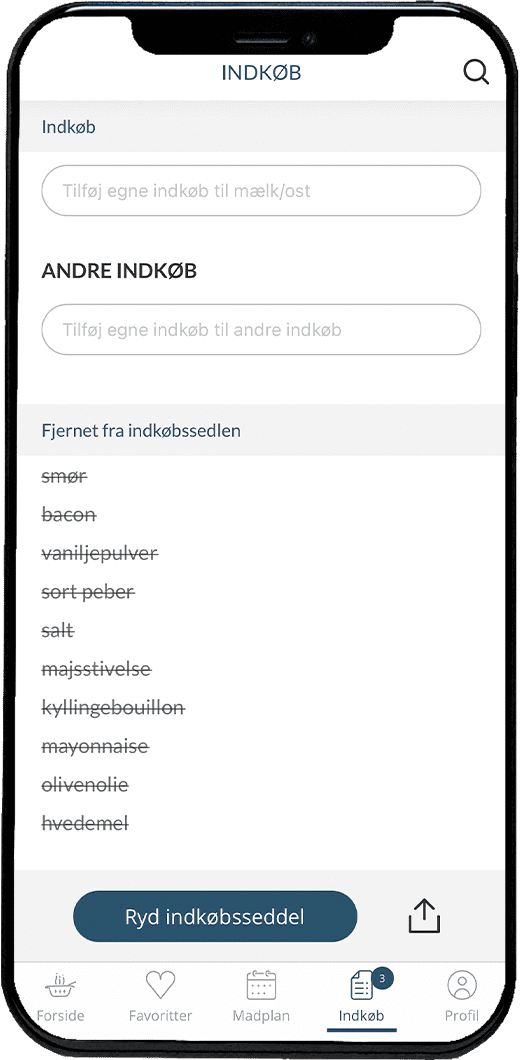
Task: Open search with the magnifier icon
Action: pyautogui.click(x=476, y=72)
